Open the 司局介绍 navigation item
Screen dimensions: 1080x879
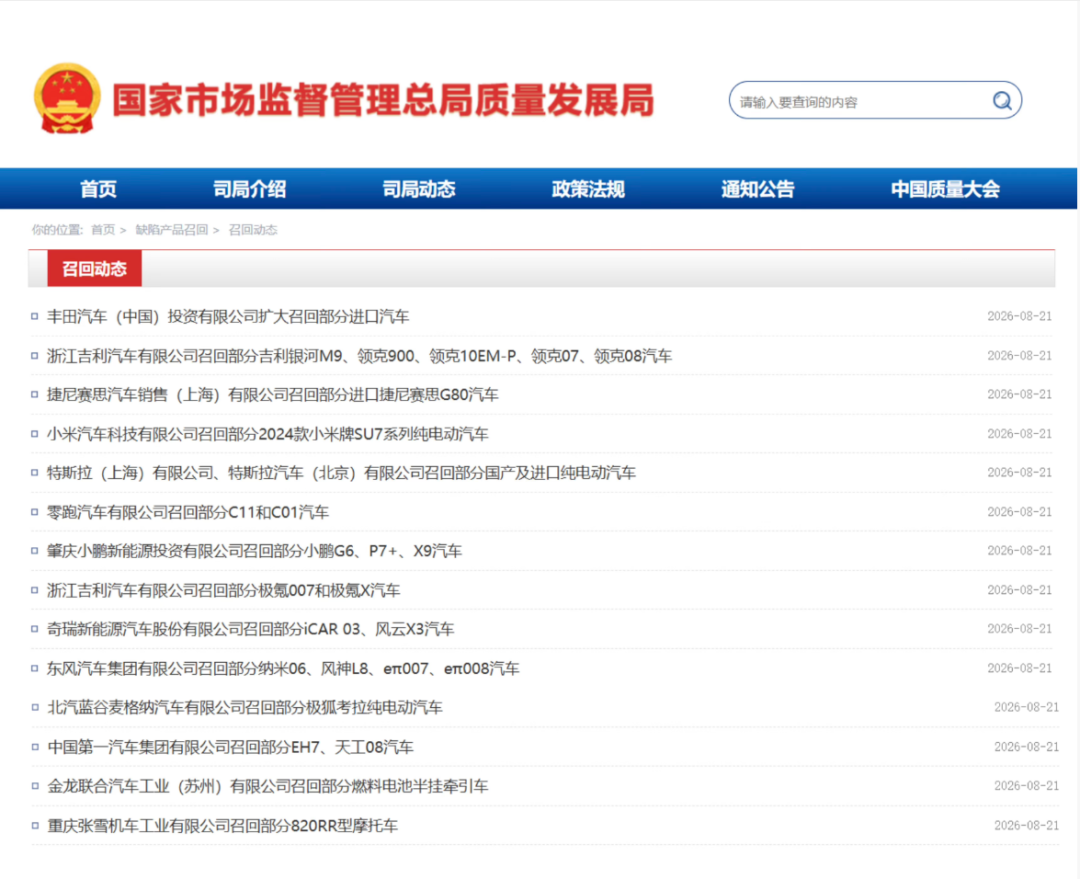pos(249,189)
